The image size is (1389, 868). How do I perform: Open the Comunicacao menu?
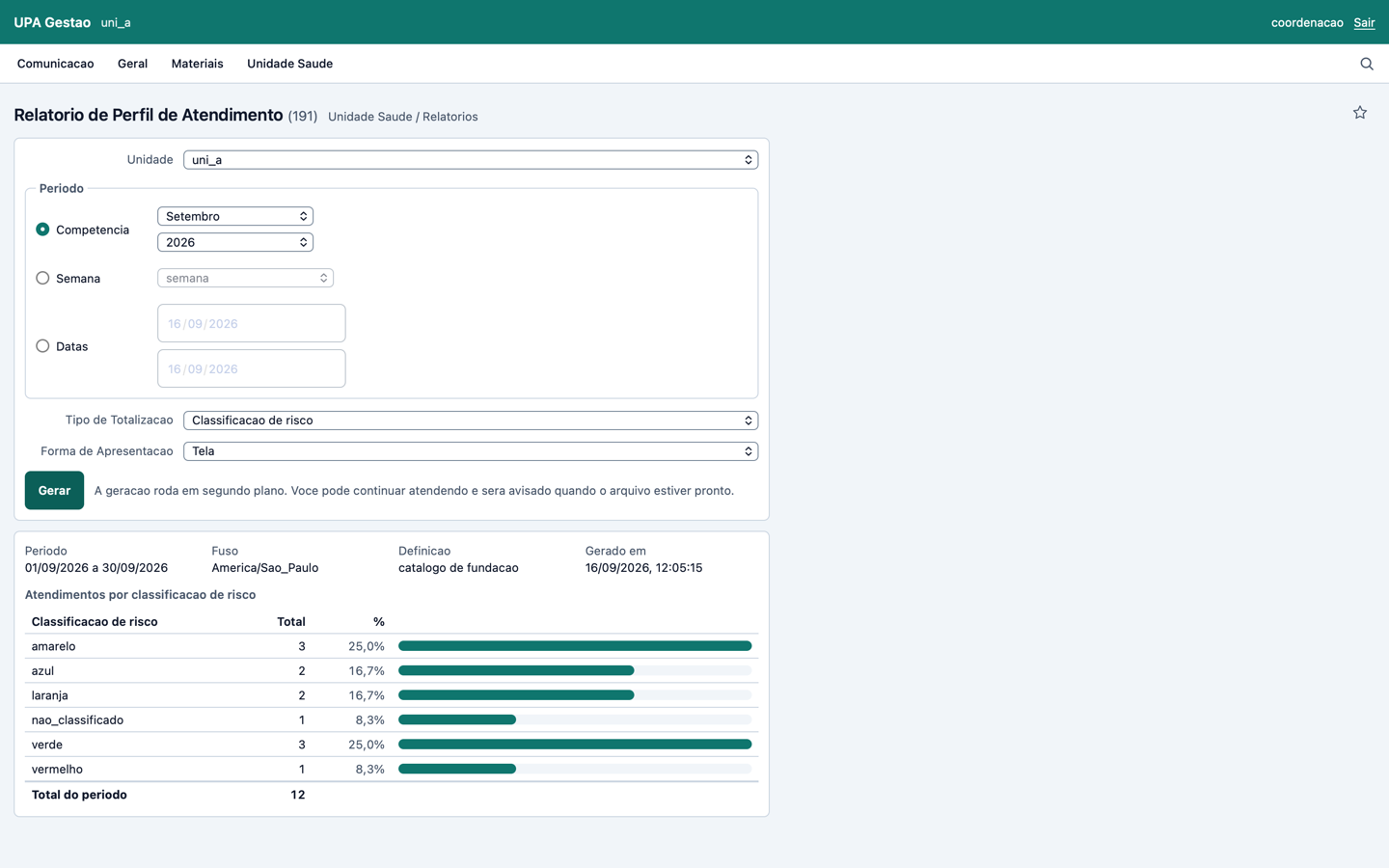click(55, 64)
